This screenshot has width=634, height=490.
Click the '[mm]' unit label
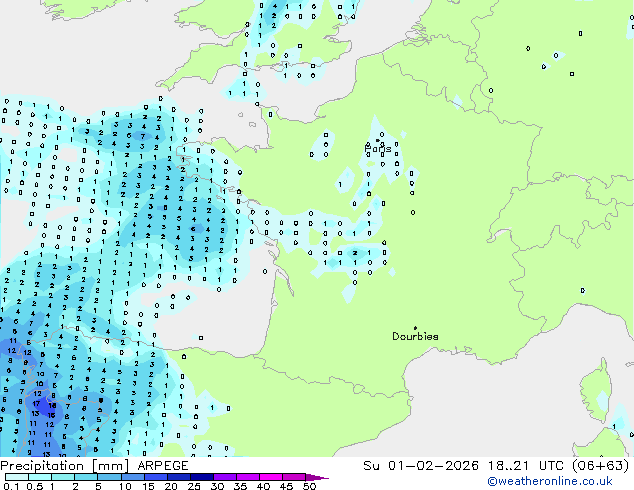click(x=110, y=466)
